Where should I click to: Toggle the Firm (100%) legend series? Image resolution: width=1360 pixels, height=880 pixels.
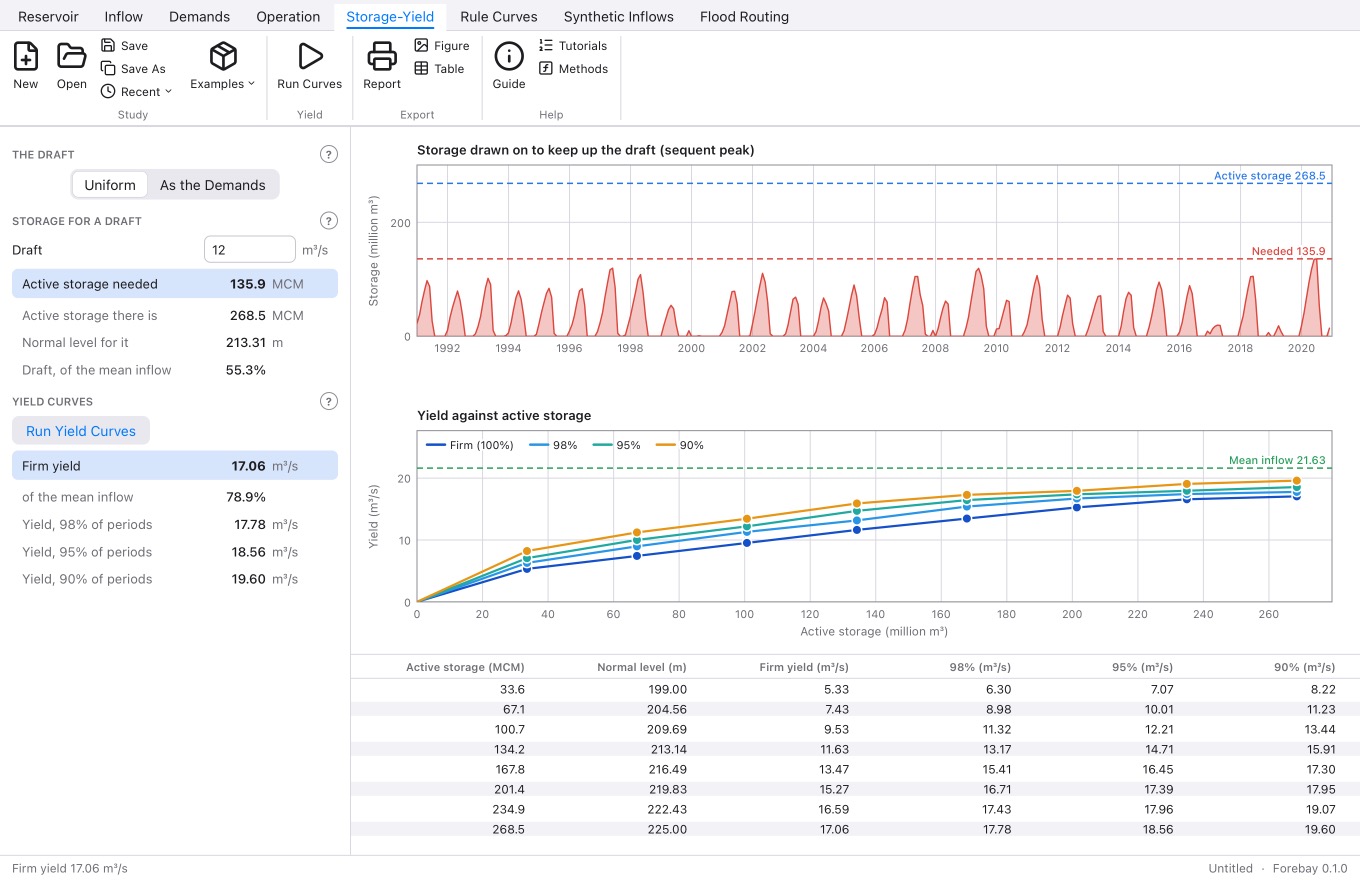470,445
